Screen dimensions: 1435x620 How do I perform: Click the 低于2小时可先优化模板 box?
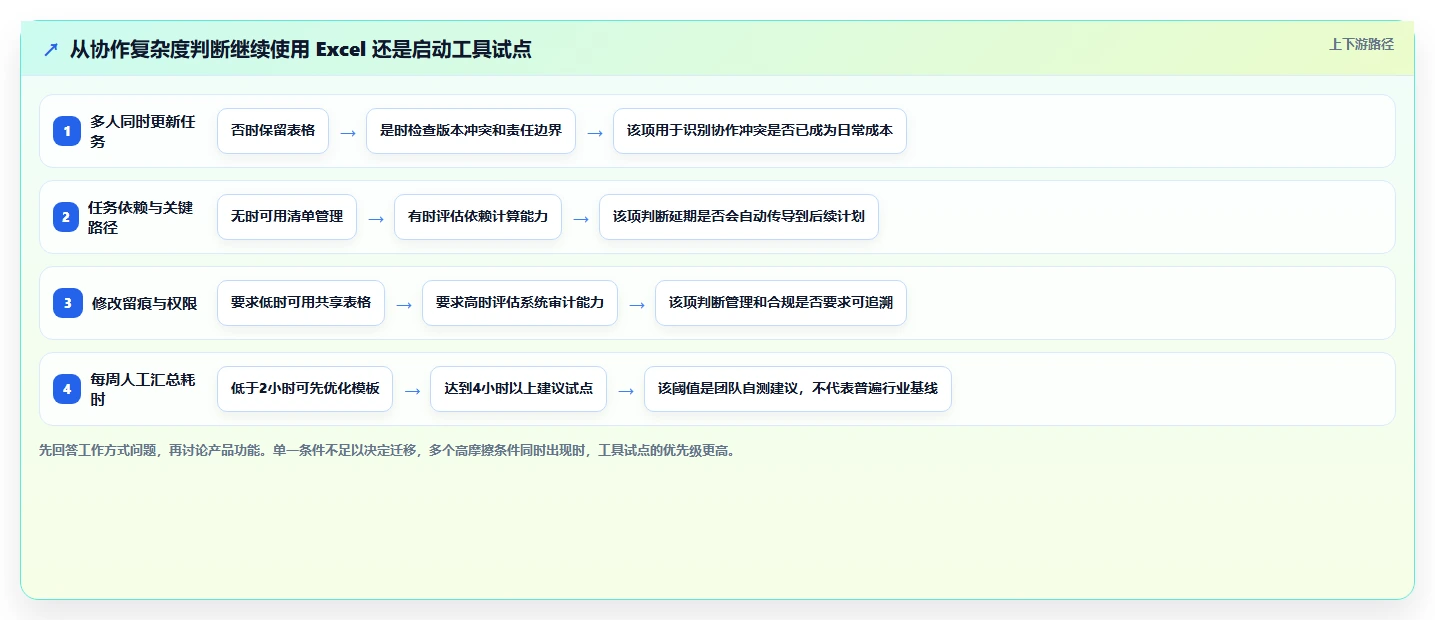point(305,389)
